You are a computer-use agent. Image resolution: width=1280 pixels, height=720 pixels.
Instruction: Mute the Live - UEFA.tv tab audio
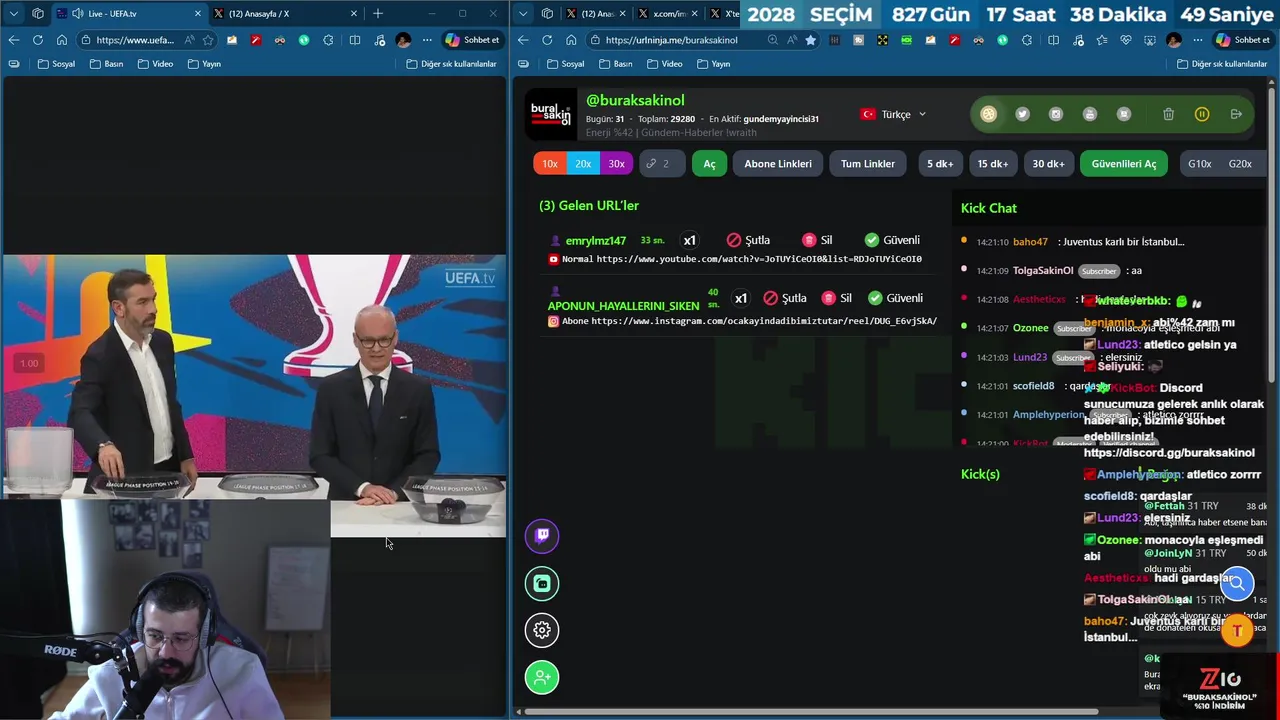click(x=77, y=14)
